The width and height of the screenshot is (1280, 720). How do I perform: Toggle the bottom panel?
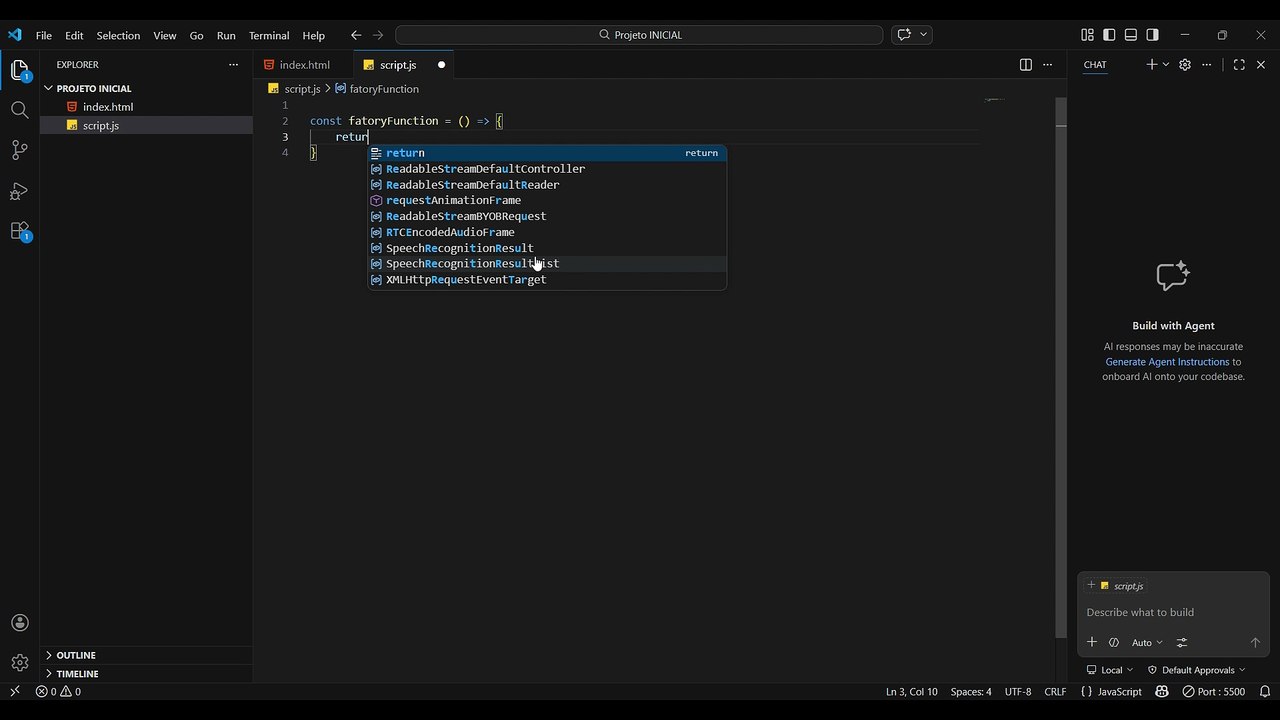coord(1131,35)
